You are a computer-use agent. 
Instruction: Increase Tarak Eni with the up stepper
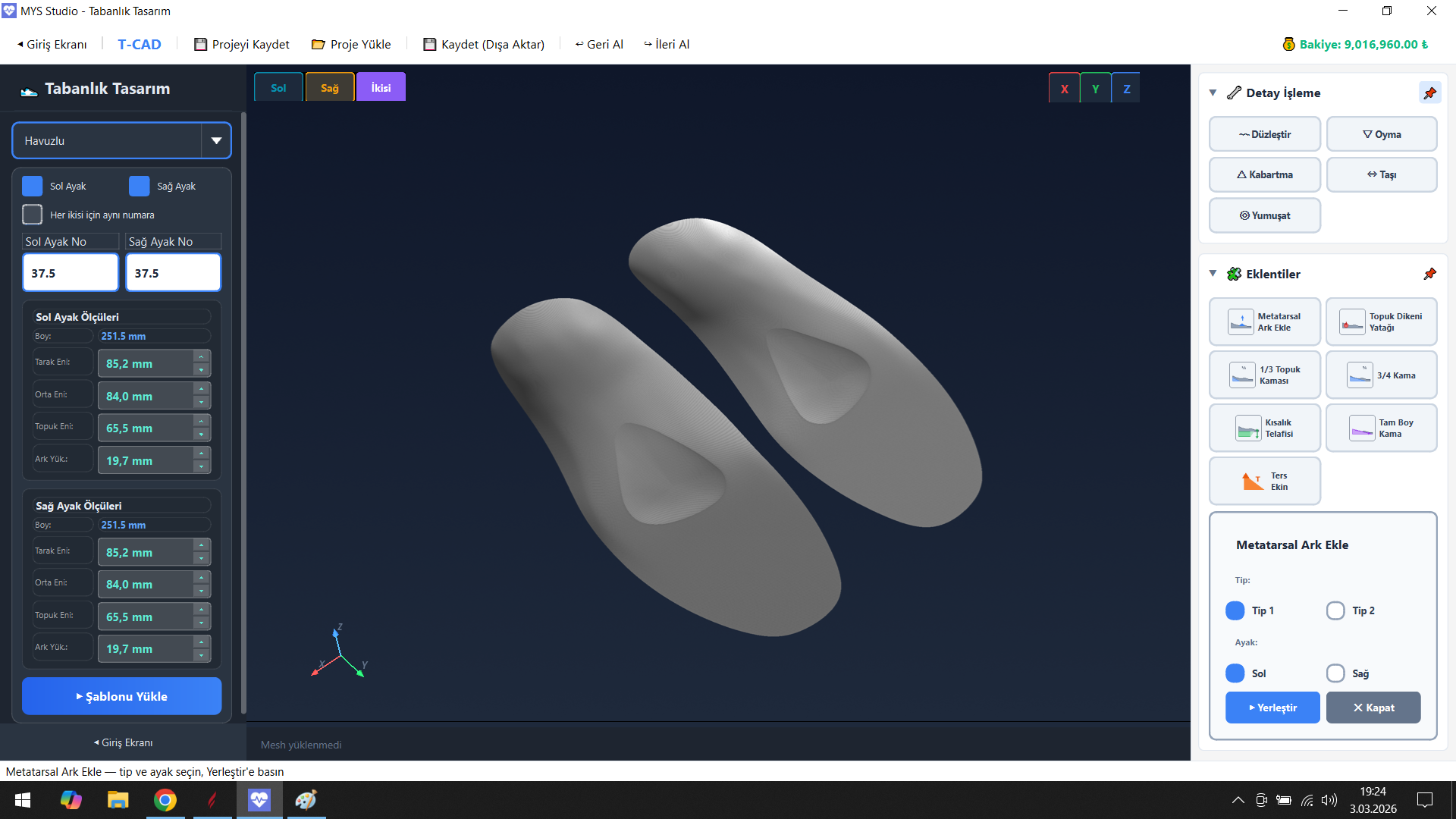click(x=201, y=356)
